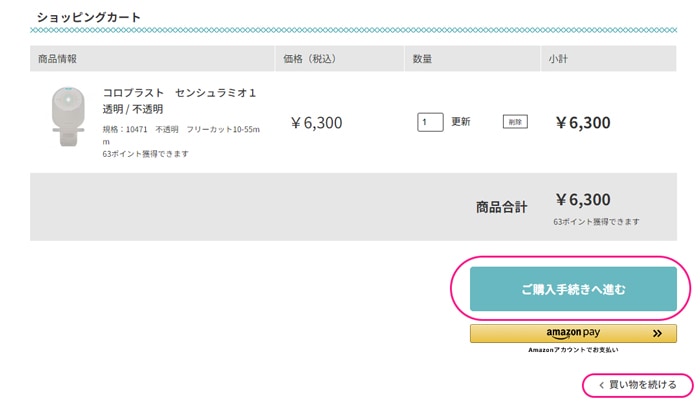The height and width of the screenshot is (404, 700).
Task: Click the left chevron beside 買い物を続ける
Action: click(x=600, y=385)
